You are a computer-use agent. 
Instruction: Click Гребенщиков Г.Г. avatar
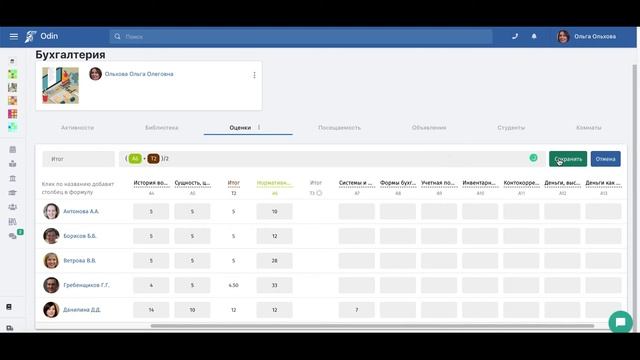(51, 285)
